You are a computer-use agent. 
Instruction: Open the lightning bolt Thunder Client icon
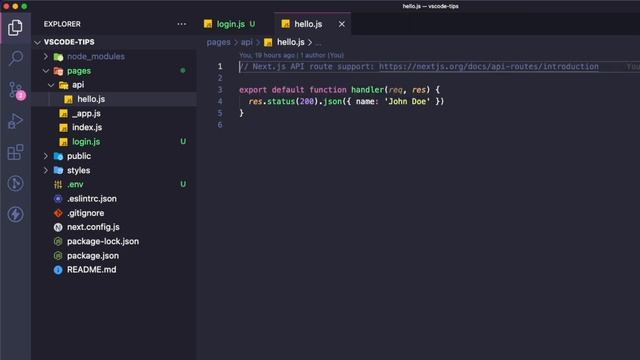(x=16, y=214)
